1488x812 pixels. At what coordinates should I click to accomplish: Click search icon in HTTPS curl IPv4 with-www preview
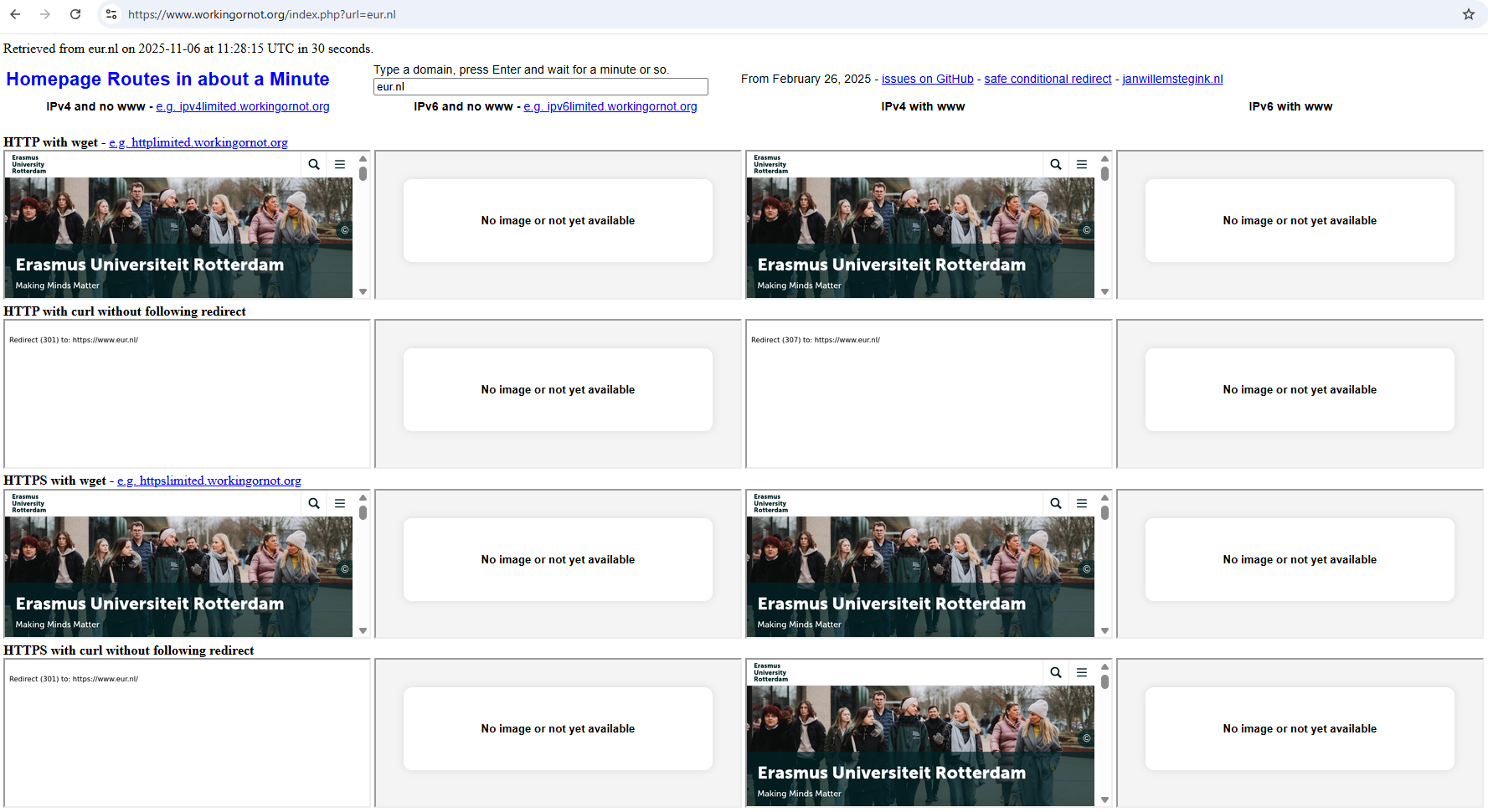(x=1056, y=673)
